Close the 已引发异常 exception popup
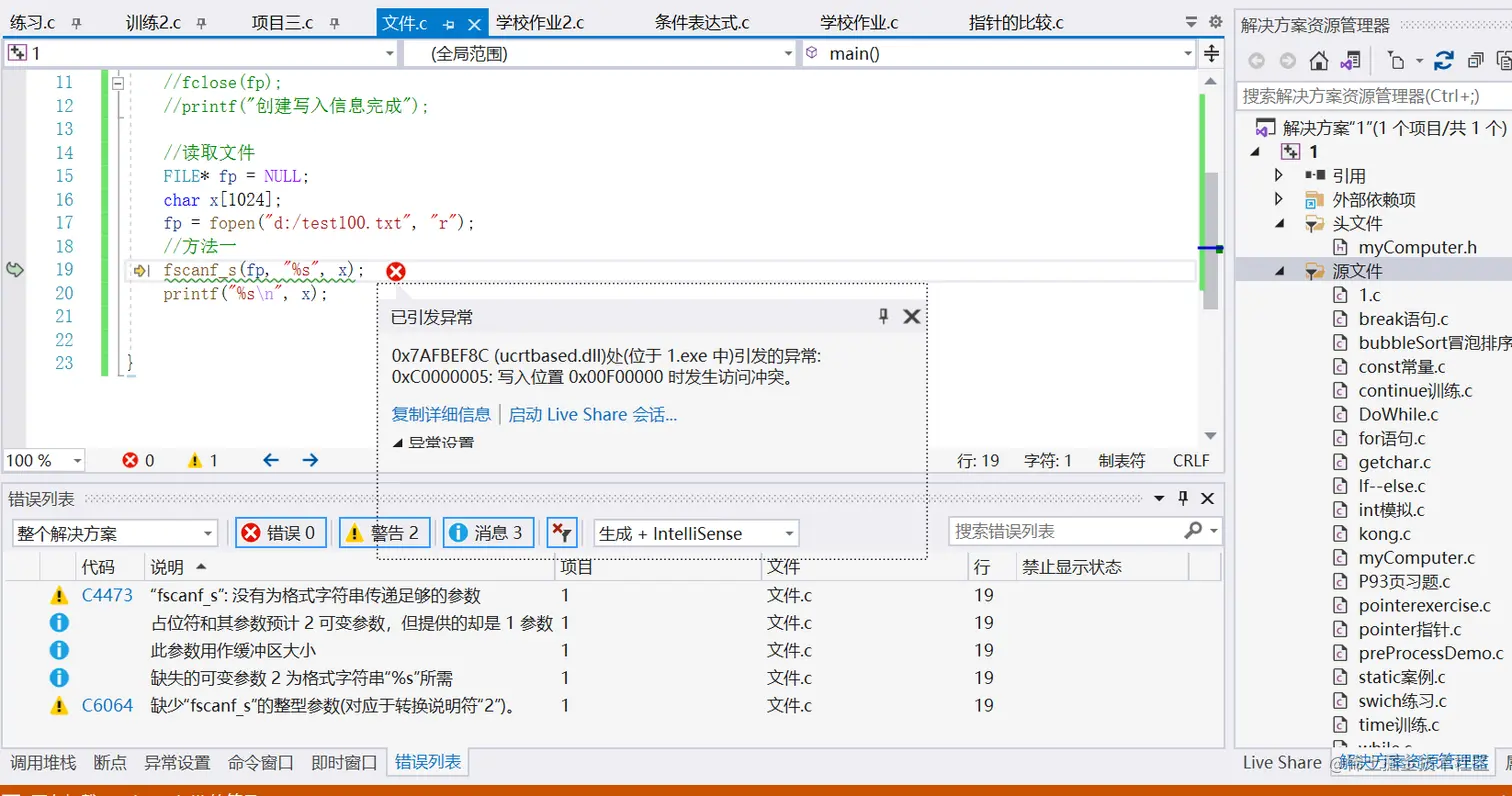The height and width of the screenshot is (796, 1512). (911, 316)
